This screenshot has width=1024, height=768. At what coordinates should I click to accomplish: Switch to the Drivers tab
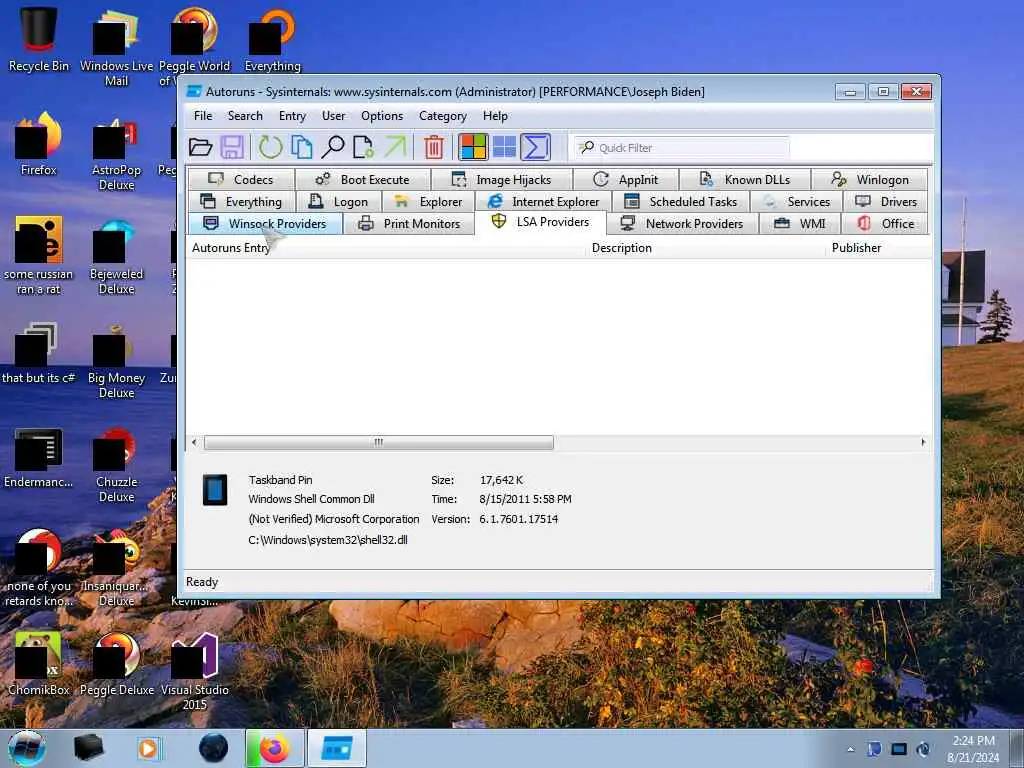(886, 202)
